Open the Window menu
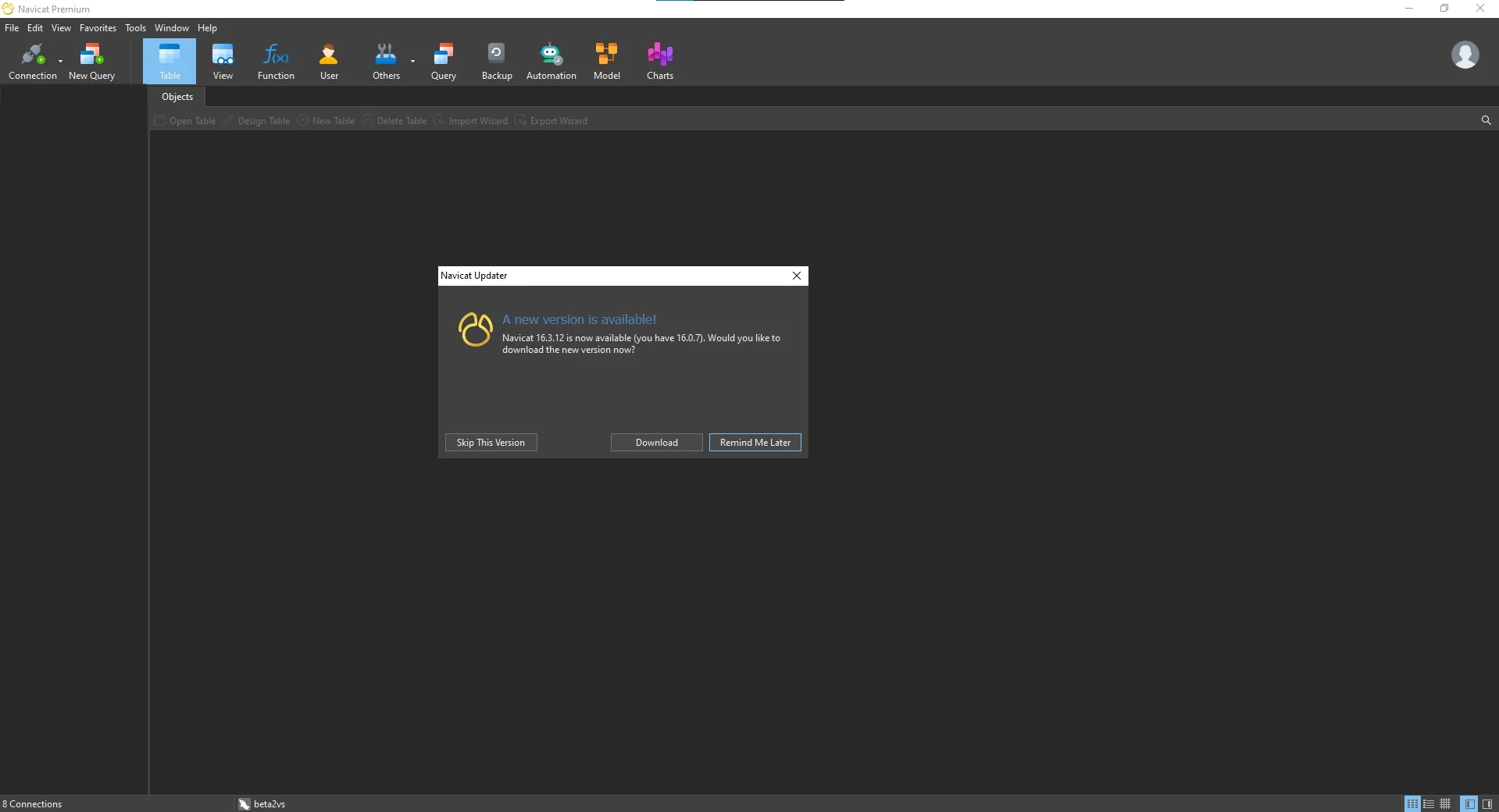This screenshot has height=812, width=1499. coord(171,28)
